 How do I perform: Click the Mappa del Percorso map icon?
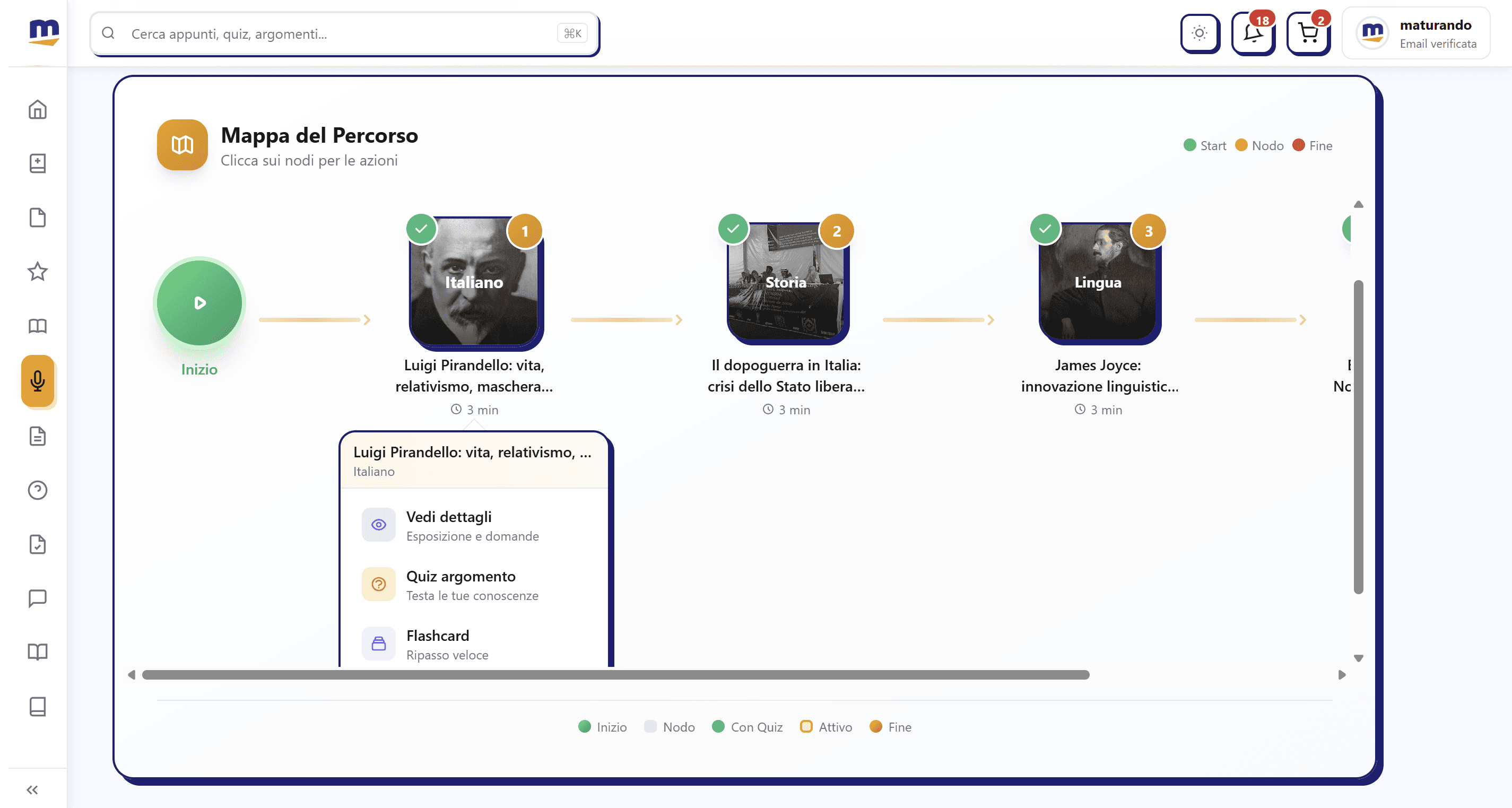[x=182, y=145]
